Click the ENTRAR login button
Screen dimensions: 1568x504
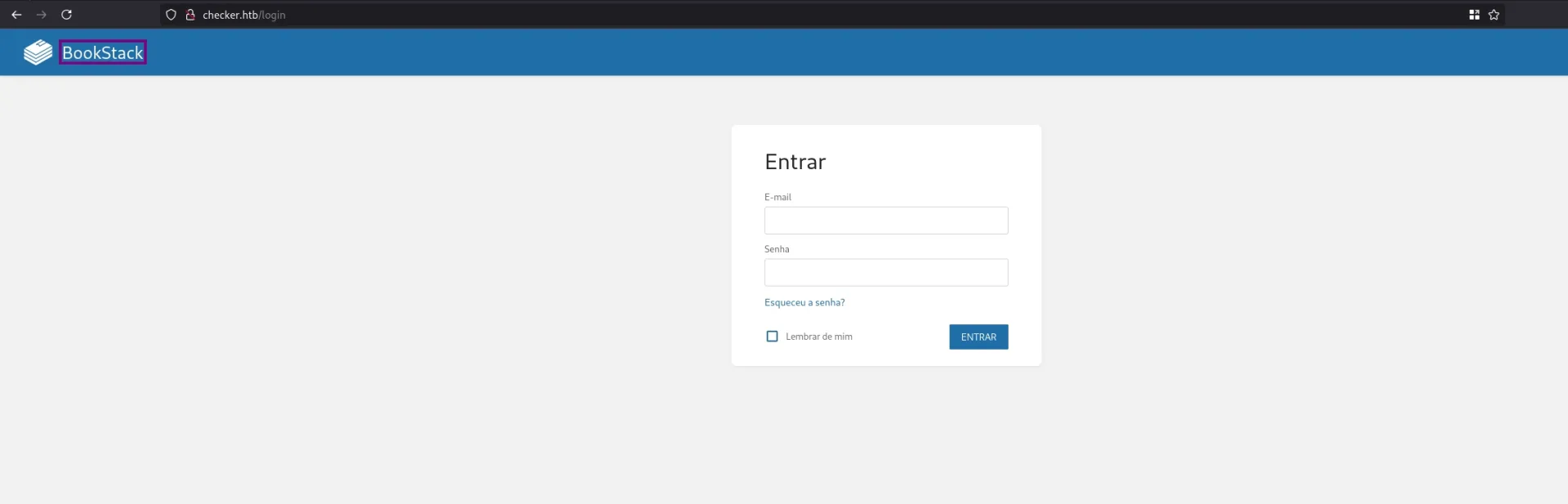(978, 337)
